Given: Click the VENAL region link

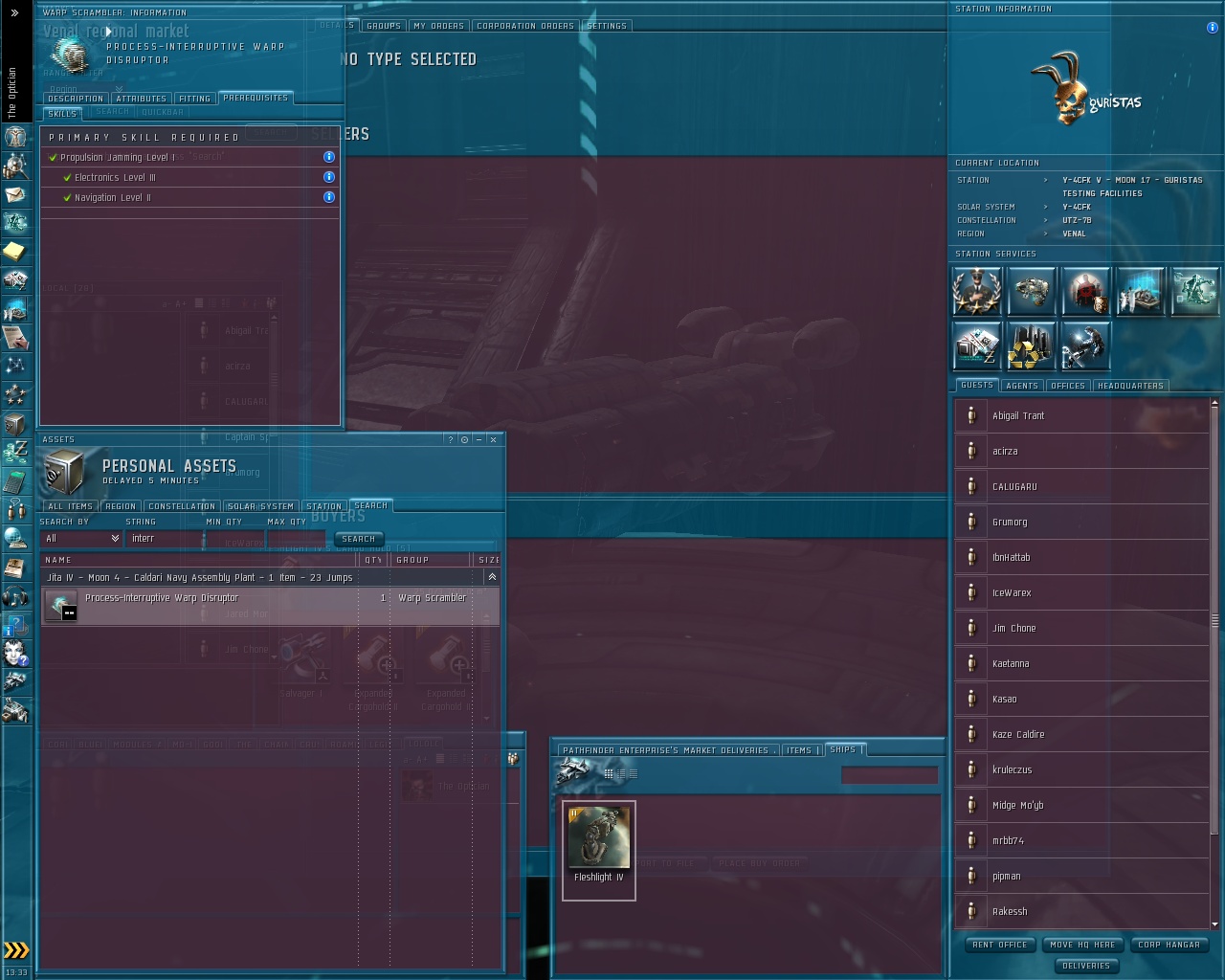Looking at the screenshot, I should click(1074, 234).
